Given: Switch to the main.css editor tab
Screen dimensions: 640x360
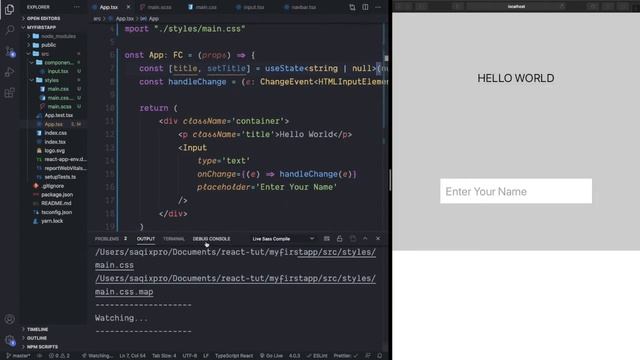Looking at the screenshot, I should (202, 7).
